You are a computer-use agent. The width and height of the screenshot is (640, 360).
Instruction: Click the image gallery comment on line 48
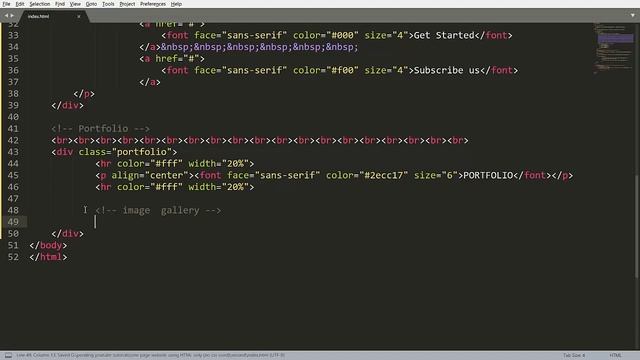click(158, 211)
